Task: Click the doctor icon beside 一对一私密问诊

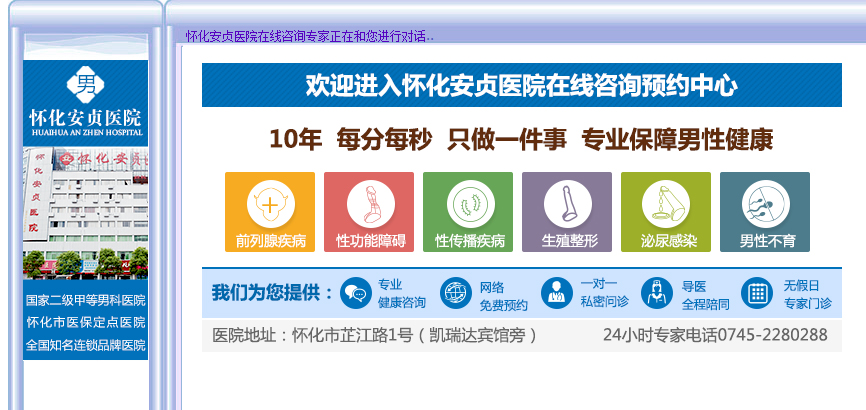Action: (x=557, y=293)
